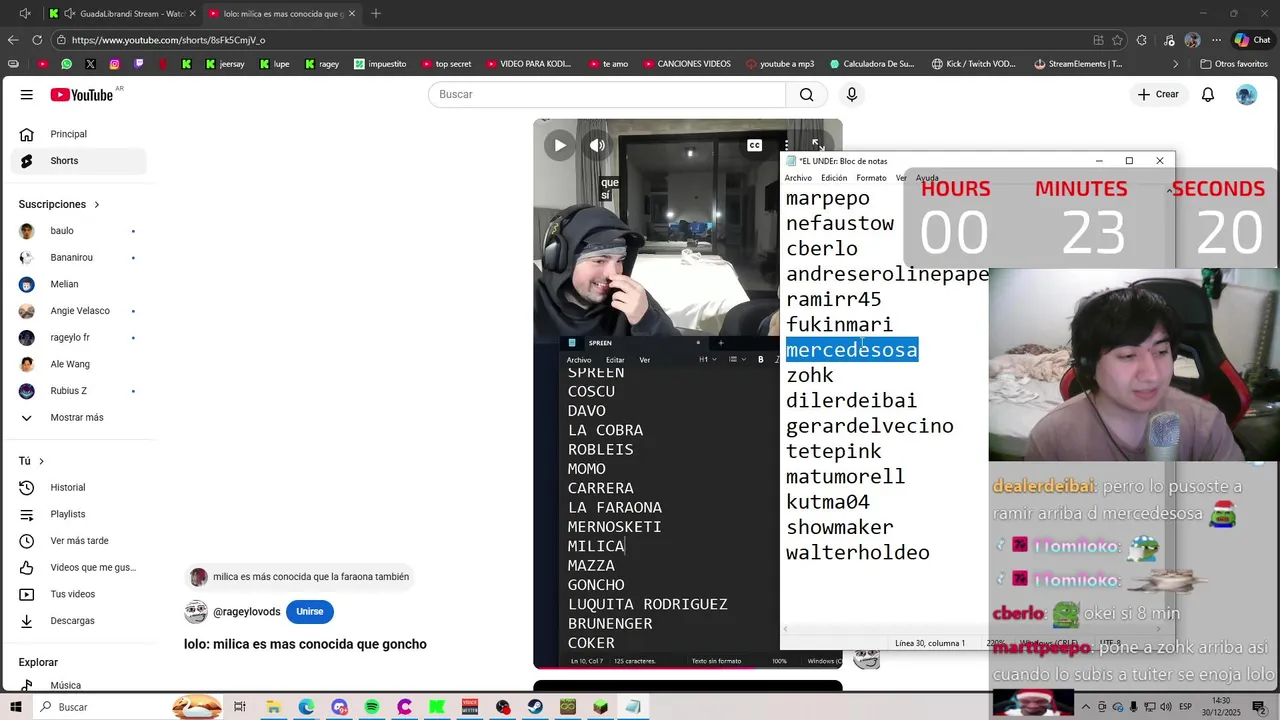Show hidden system tray icons
Viewport: 1280px width, 720px height.
coord(1086,707)
